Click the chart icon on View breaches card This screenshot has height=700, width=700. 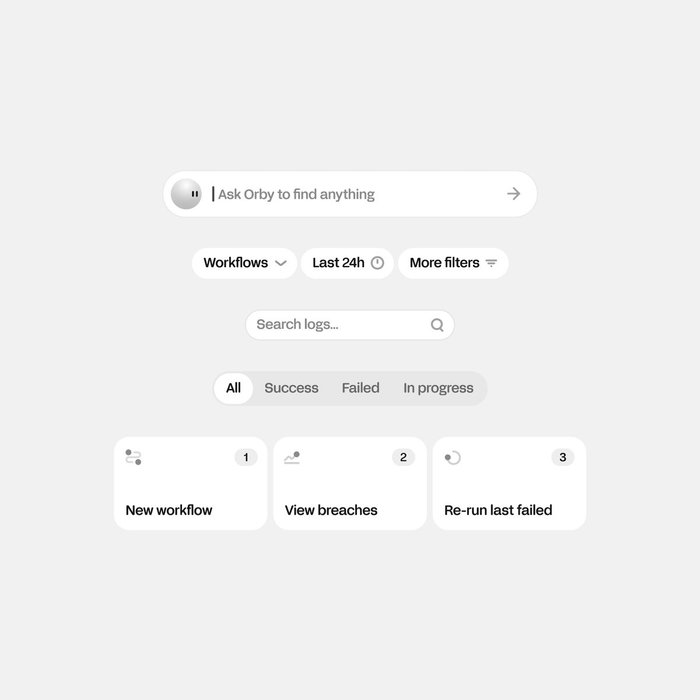coord(292,458)
